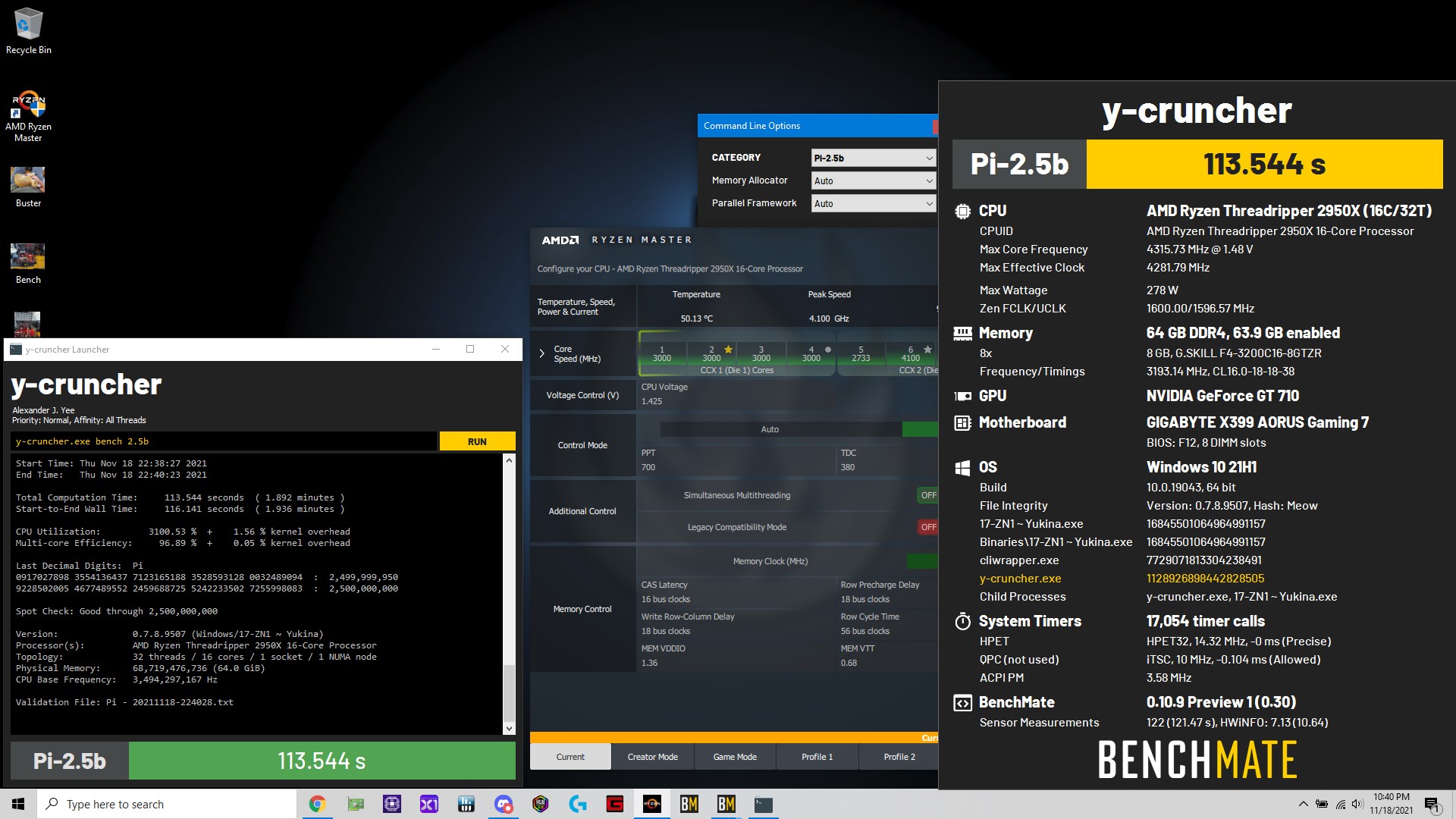The height and width of the screenshot is (819, 1456).
Task: Click the PPT value 700
Action: pyautogui.click(x=648, y=467)
